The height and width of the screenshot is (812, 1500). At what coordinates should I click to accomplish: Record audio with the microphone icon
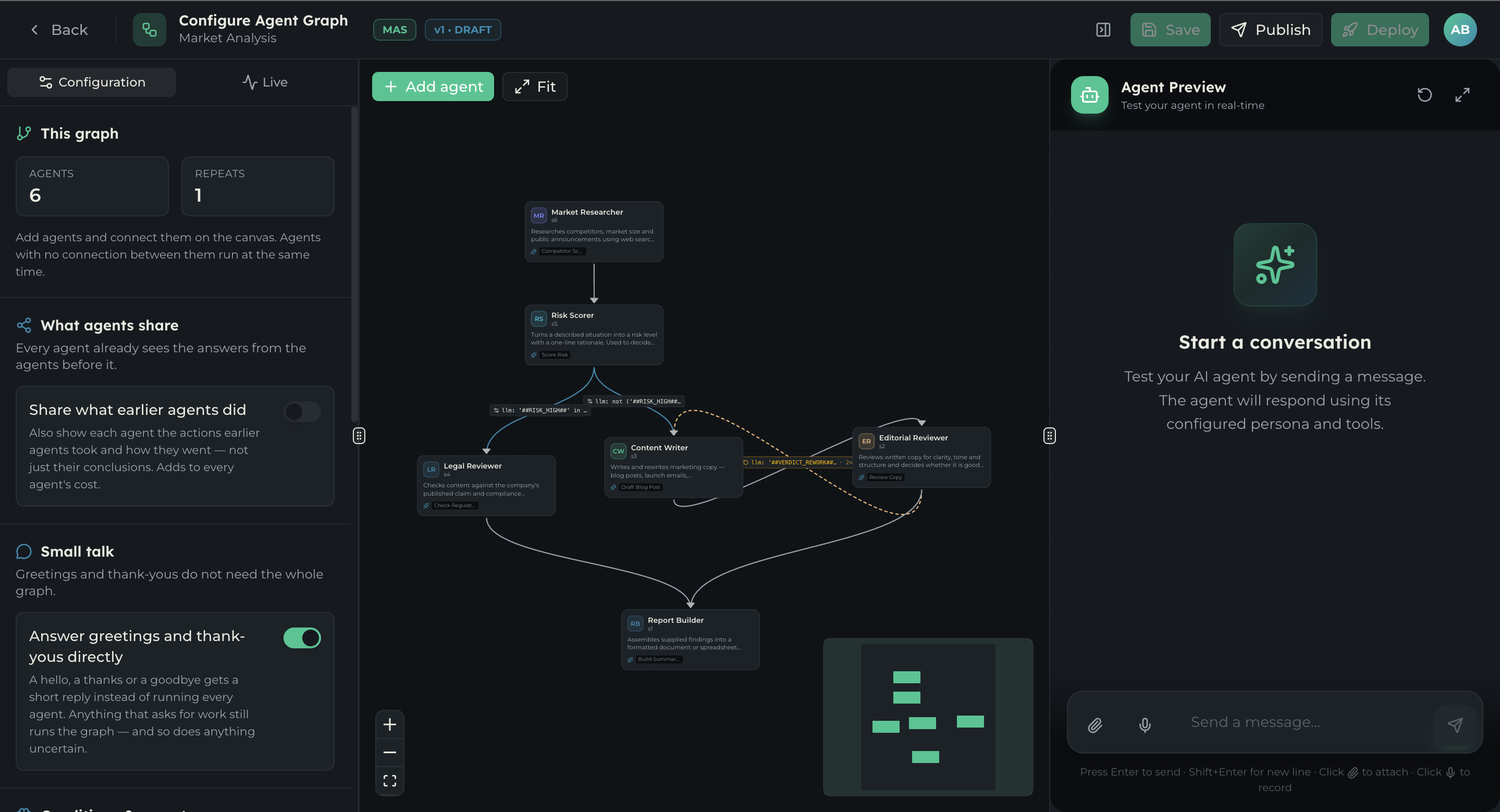tap(1145, 724)
